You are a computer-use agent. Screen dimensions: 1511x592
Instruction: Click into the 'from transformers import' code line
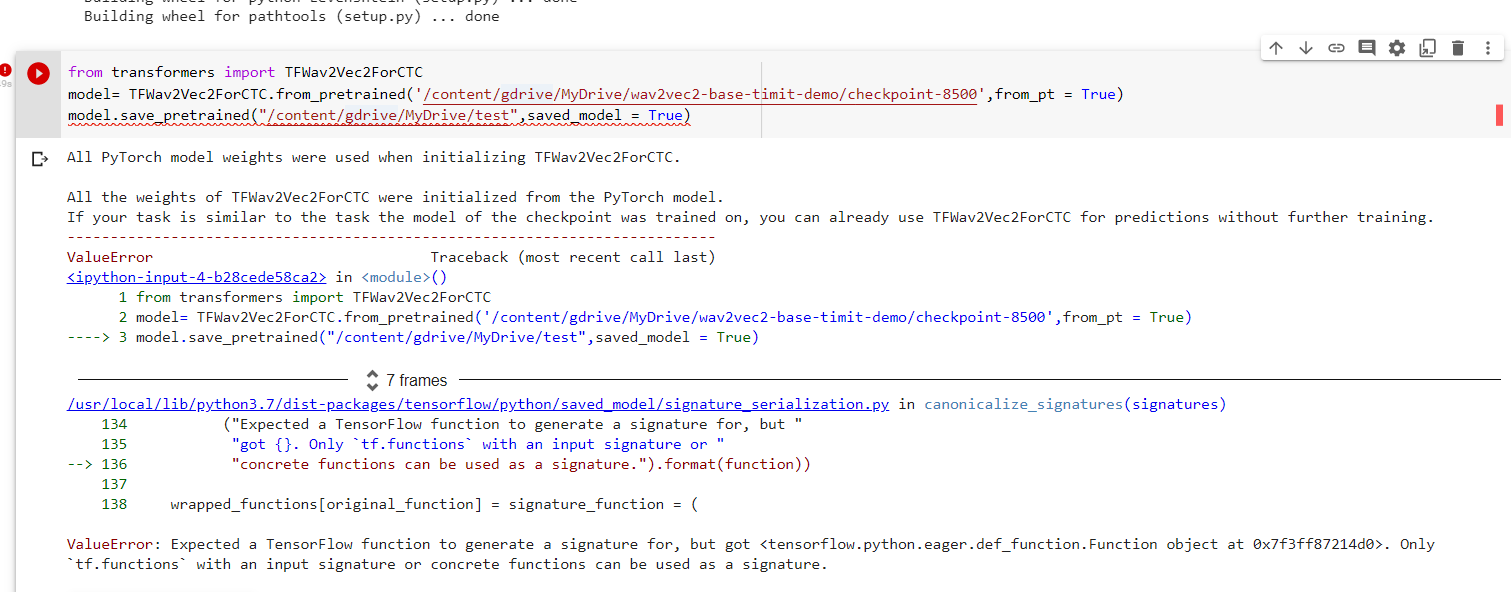[245, 72]
